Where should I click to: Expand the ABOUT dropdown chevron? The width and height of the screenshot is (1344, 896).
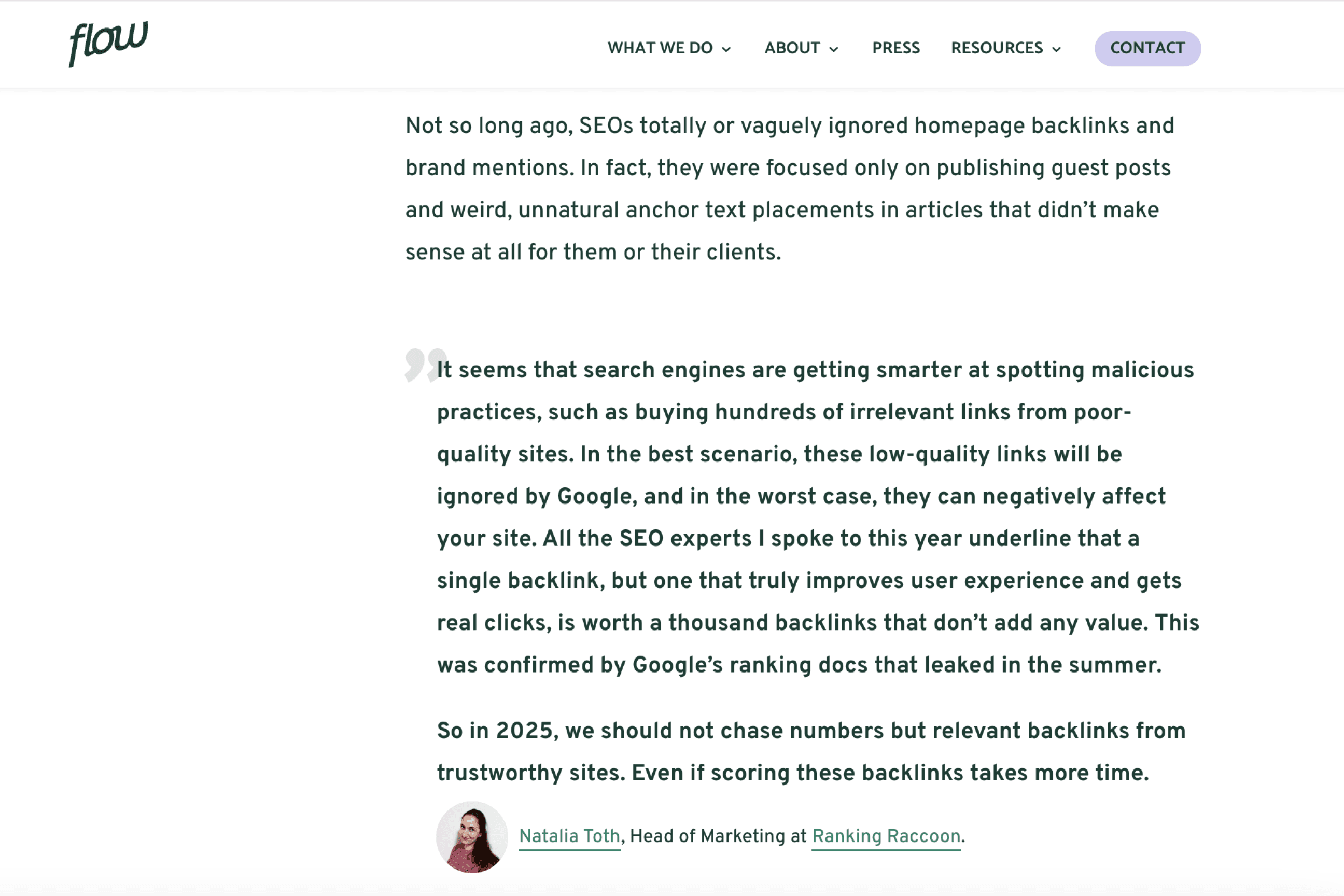[x=834, y=49]
